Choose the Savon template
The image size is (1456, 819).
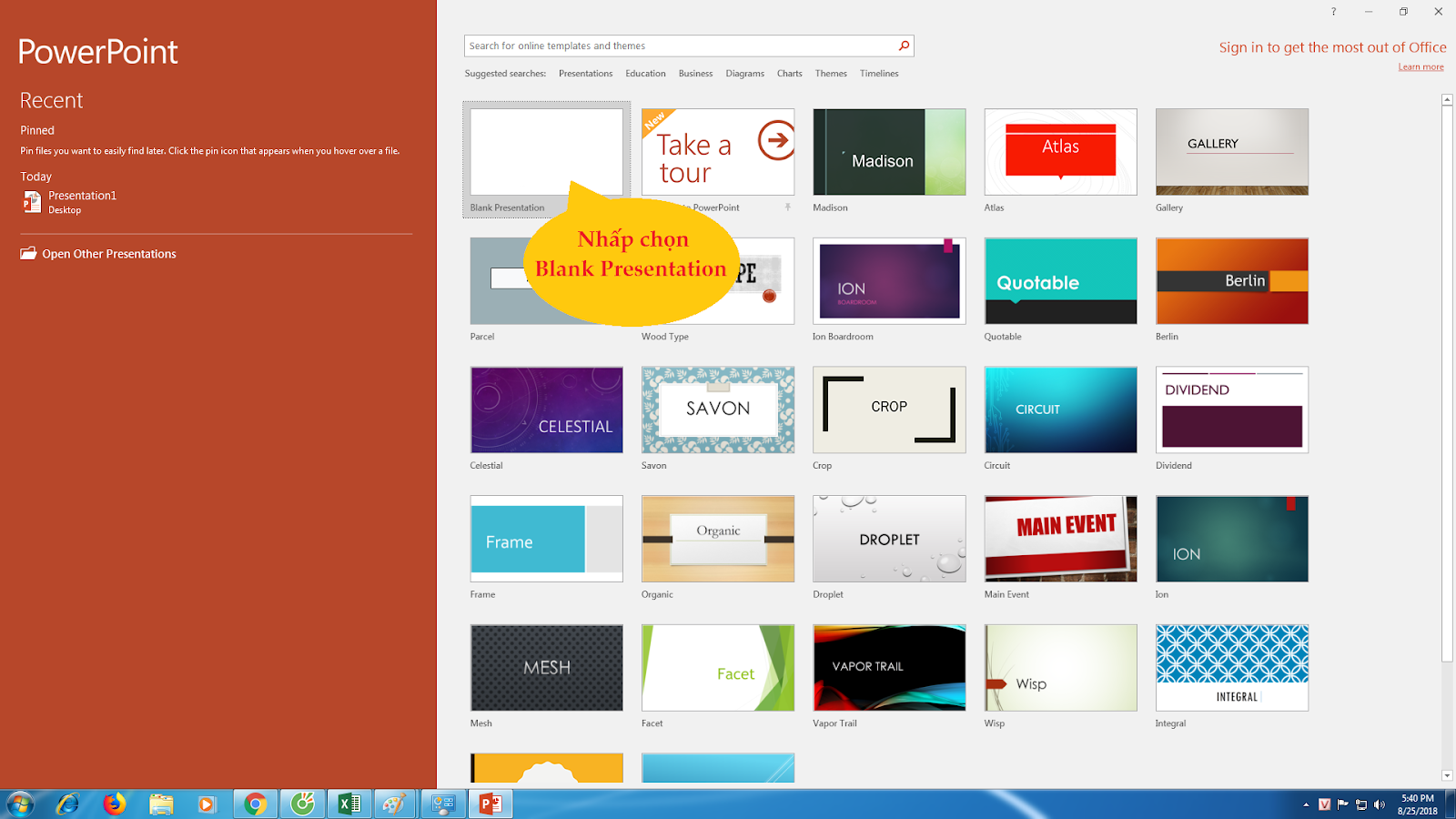(x=718, y=409)
